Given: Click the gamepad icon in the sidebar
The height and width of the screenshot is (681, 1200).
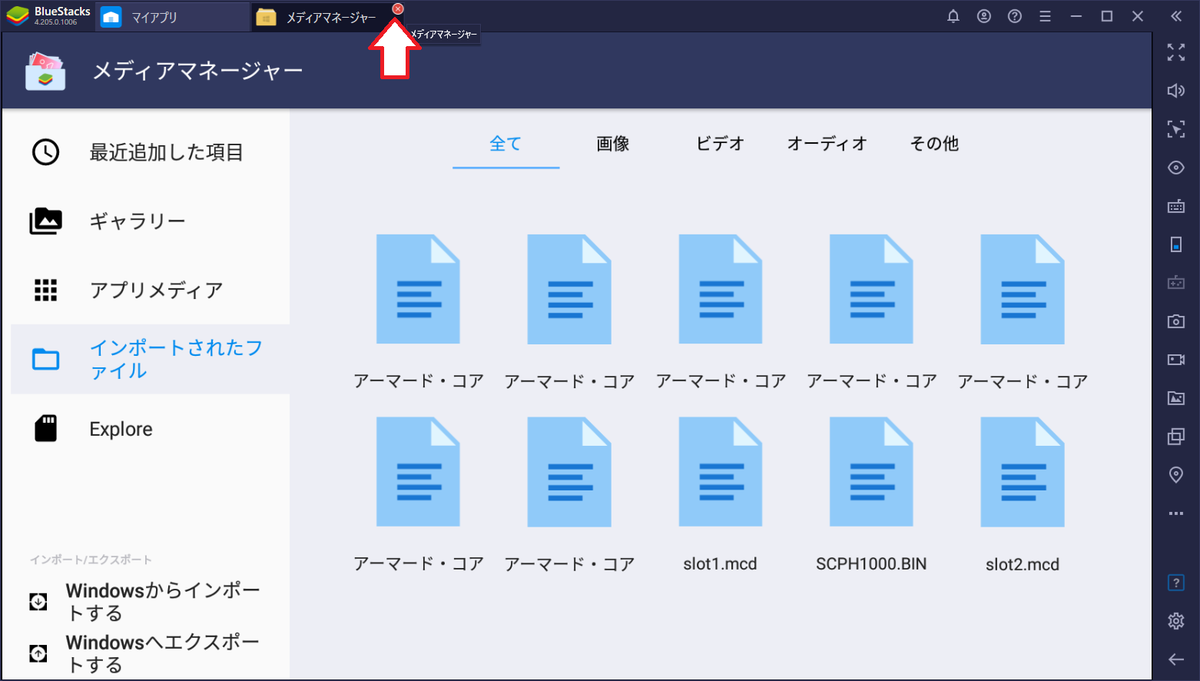Looking at the screenshot, I should [1176, 282].
